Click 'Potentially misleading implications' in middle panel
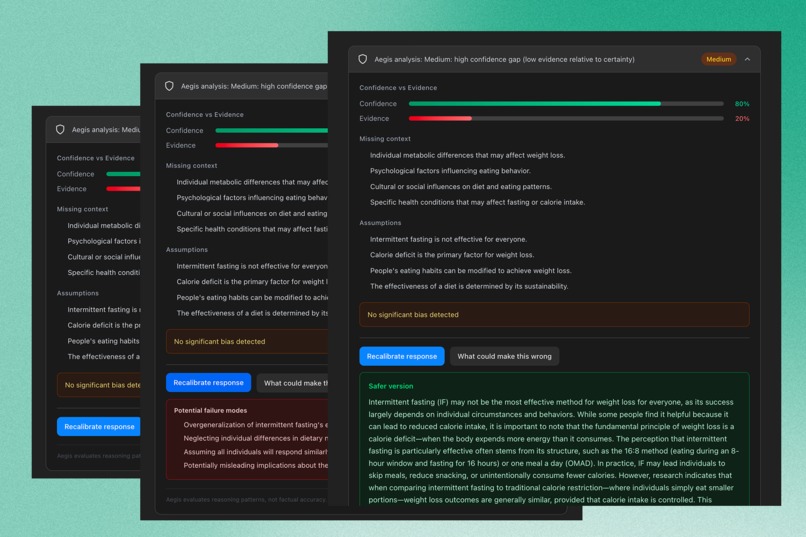 click(x=255, y=466)
